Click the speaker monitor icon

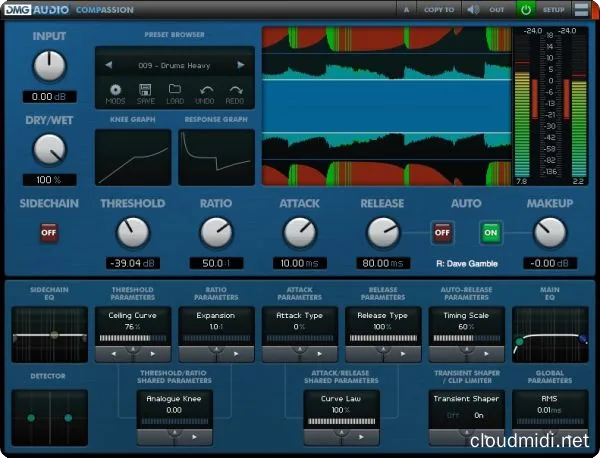tap(473, 10)
